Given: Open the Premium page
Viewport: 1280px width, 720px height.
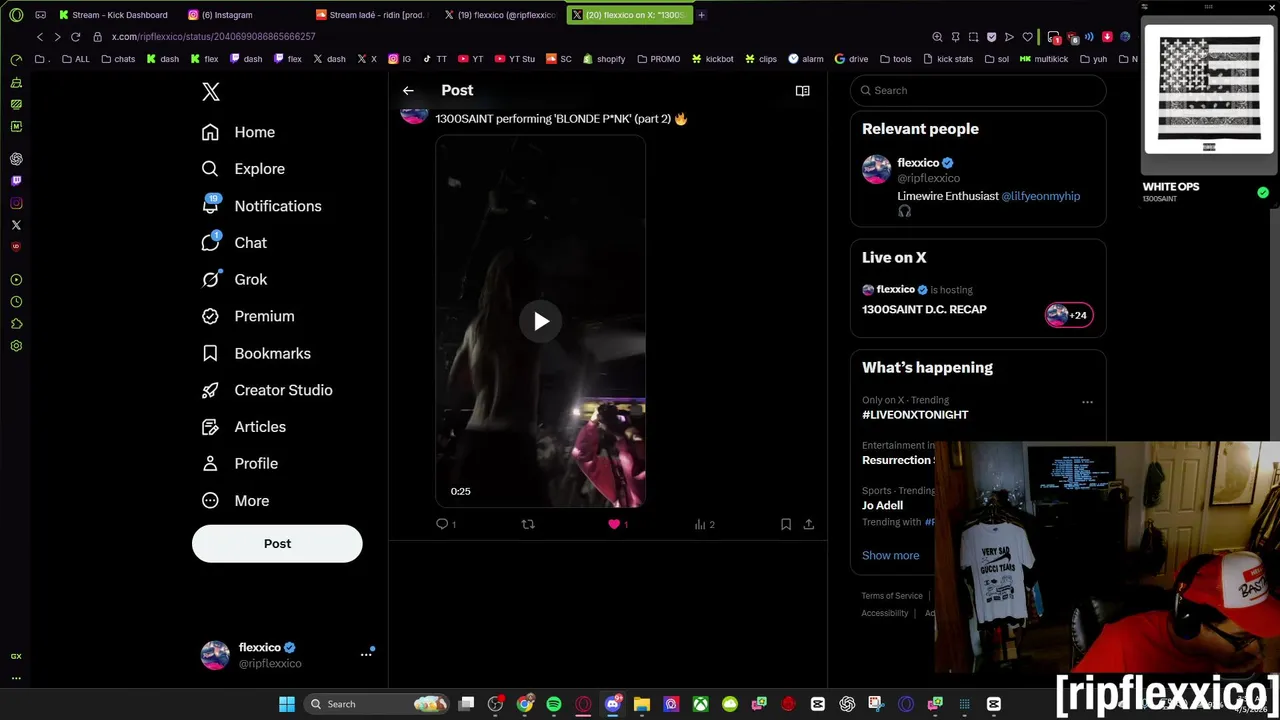Looking at the screenshot, I should pos(248,316).
